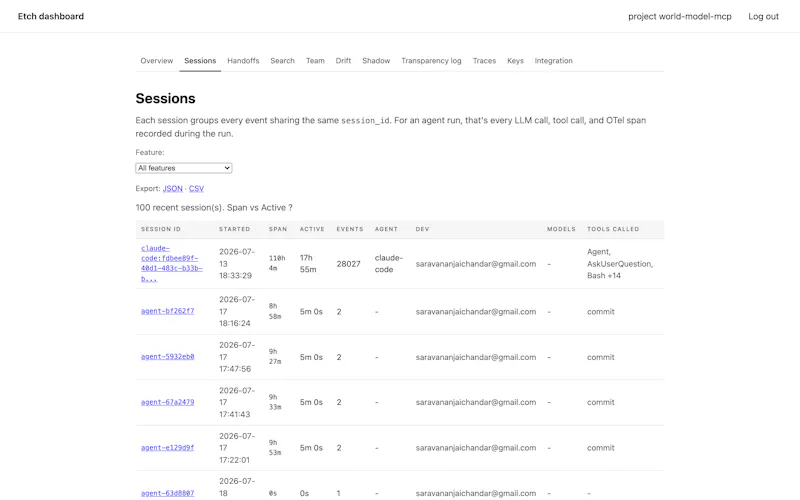Click the 2026-07-17 17:47:56 start time
The width and height of the screenshot is (800, 500).
tap(237, 357)
